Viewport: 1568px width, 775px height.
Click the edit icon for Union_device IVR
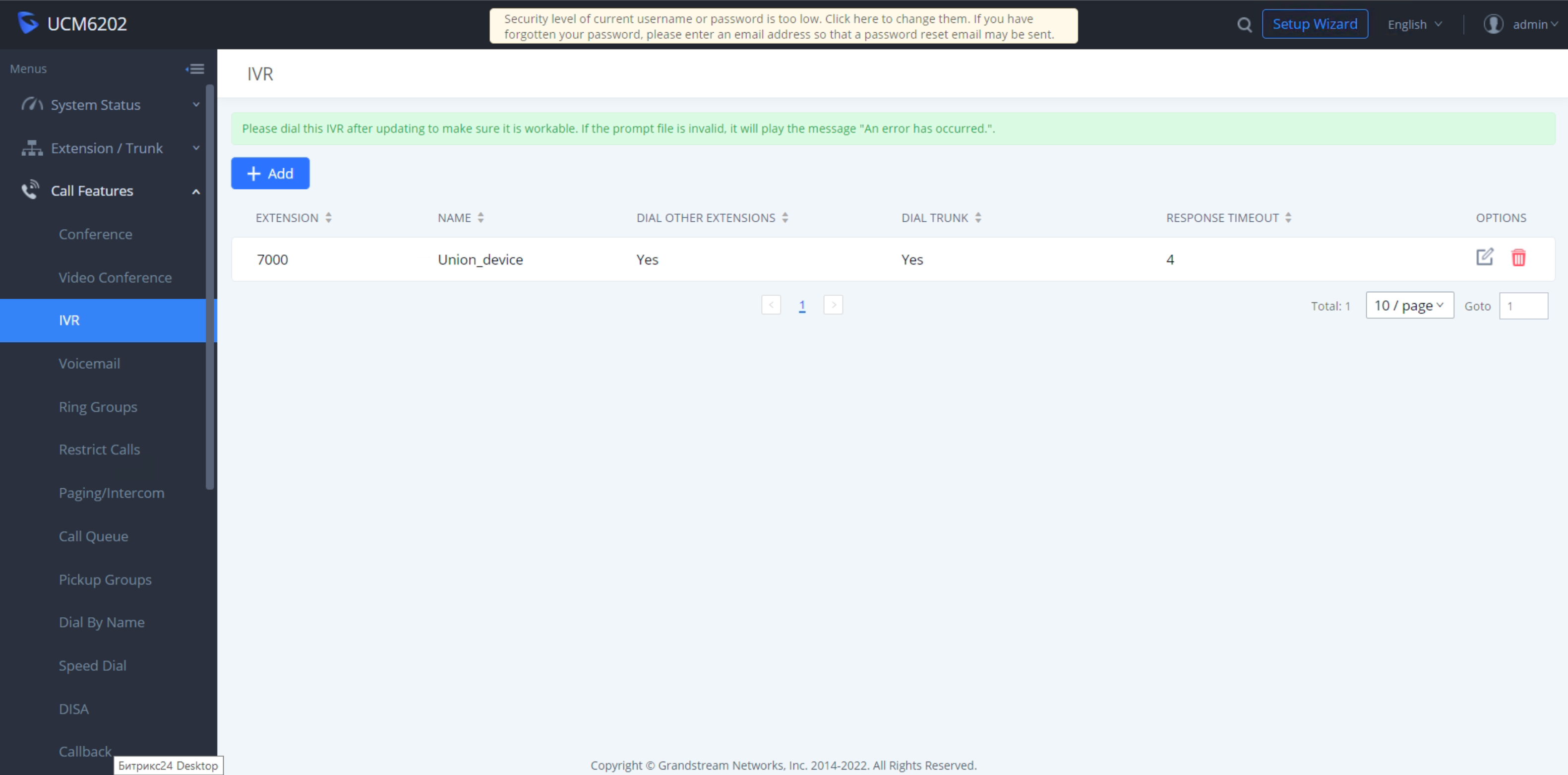1484,257
